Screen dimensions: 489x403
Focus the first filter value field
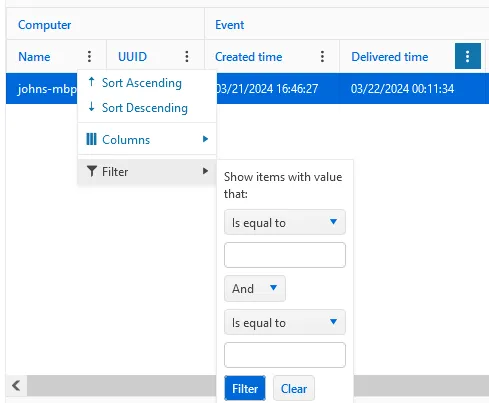click(285, 255)
